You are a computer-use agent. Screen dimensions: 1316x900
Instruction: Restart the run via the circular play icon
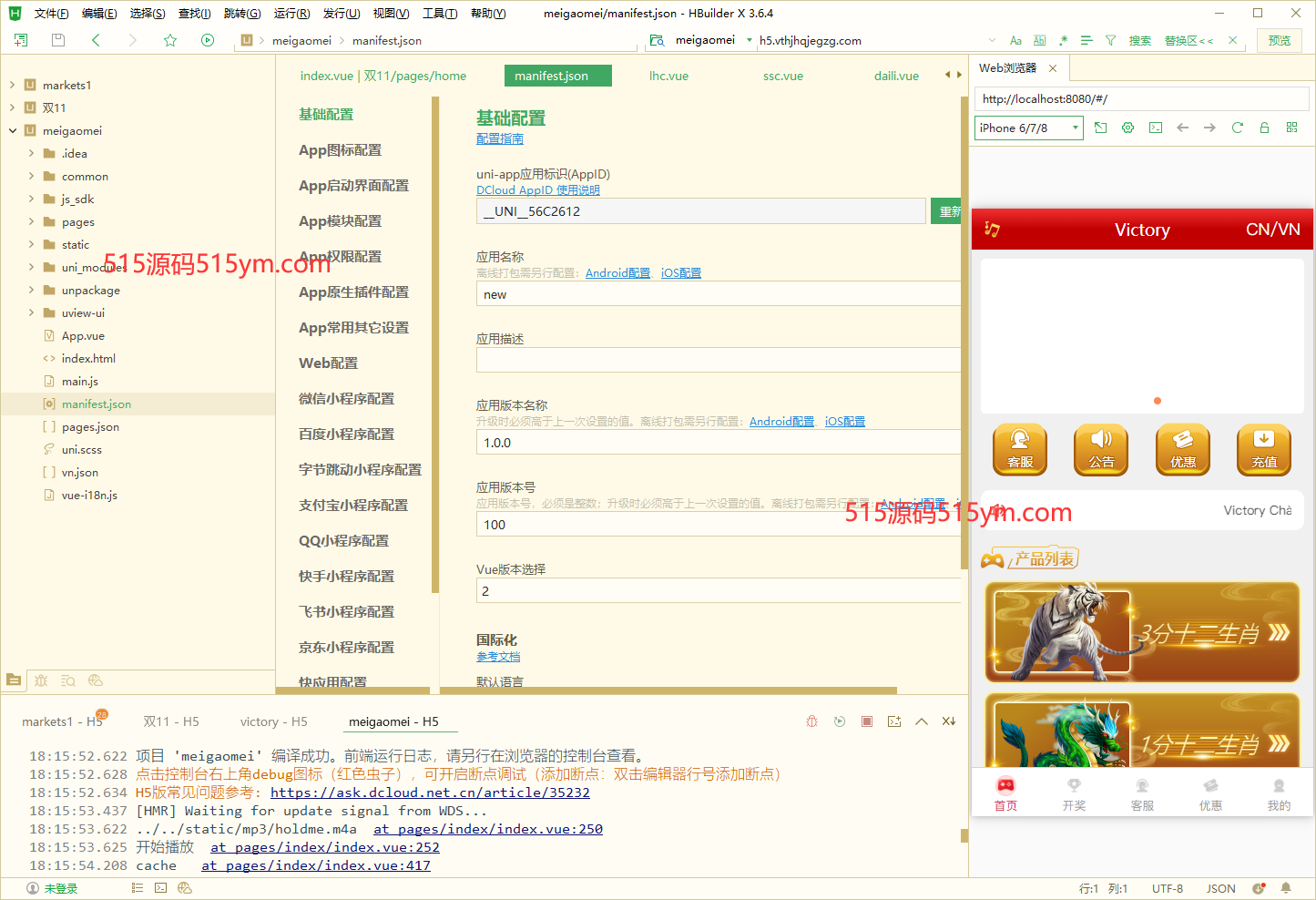(x=839, y=721)
